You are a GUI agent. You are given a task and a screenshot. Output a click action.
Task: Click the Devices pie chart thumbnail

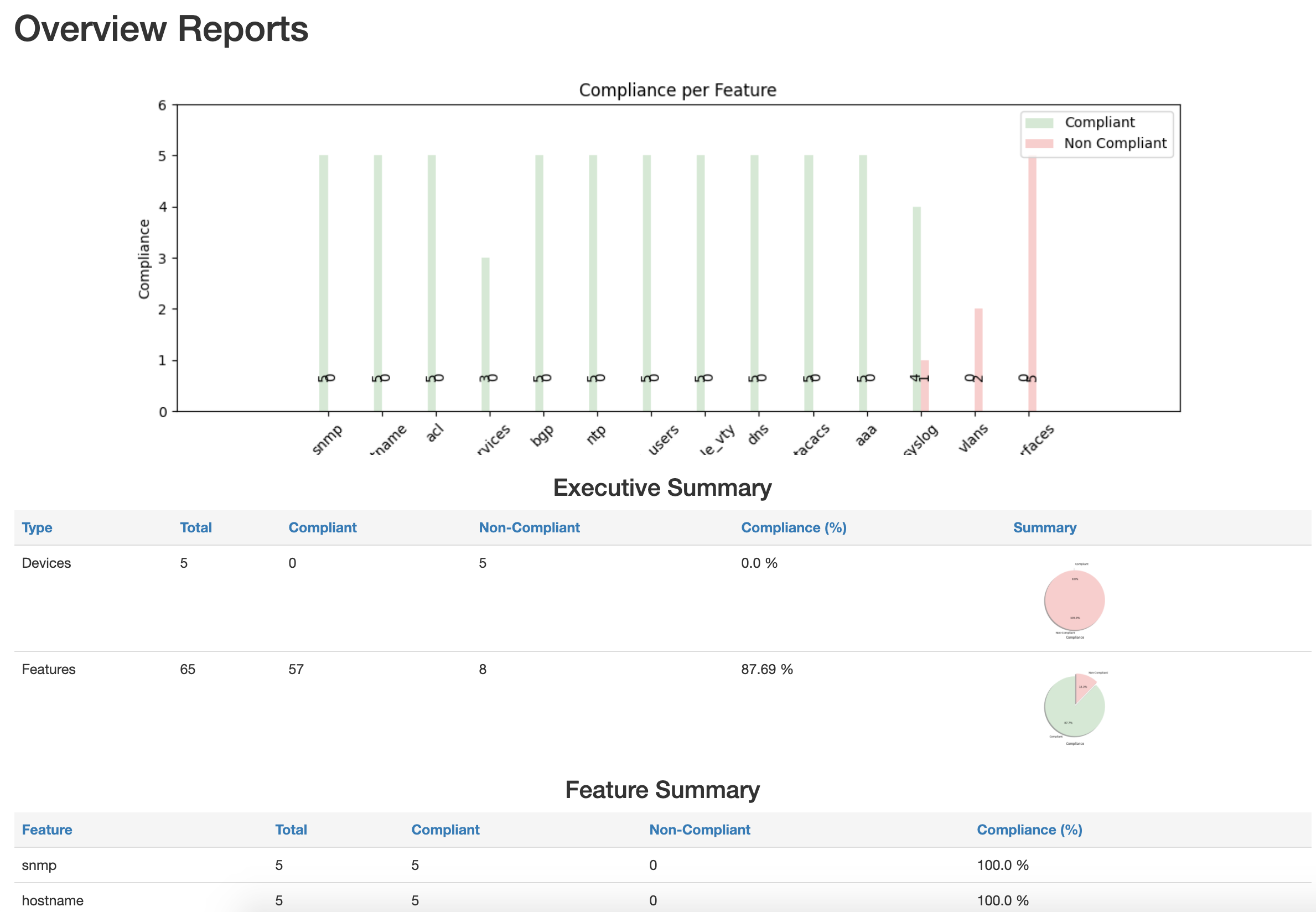[x=1073, y=600]
